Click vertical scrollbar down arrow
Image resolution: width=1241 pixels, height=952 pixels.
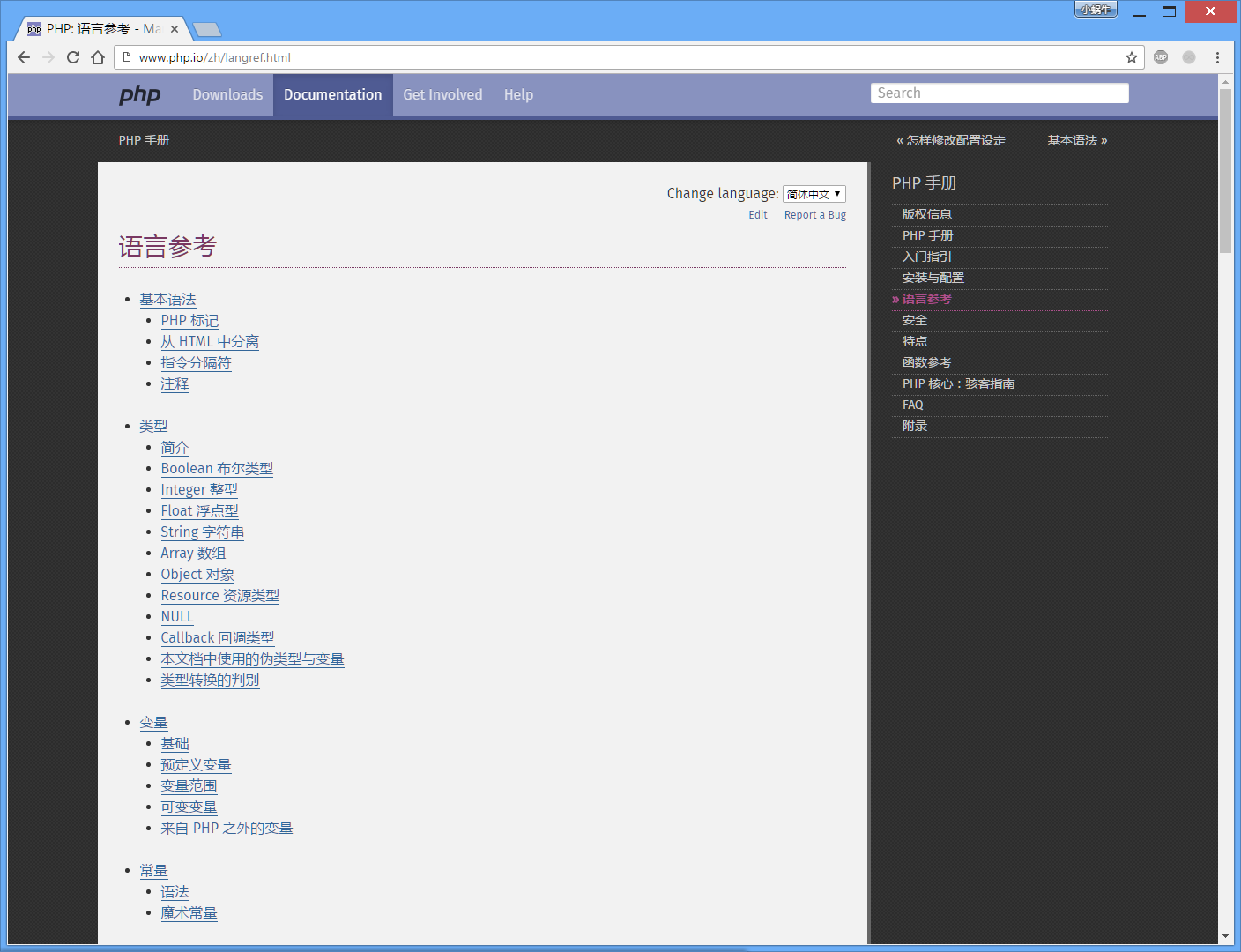pyautogui.click(x=1225, y=936)
